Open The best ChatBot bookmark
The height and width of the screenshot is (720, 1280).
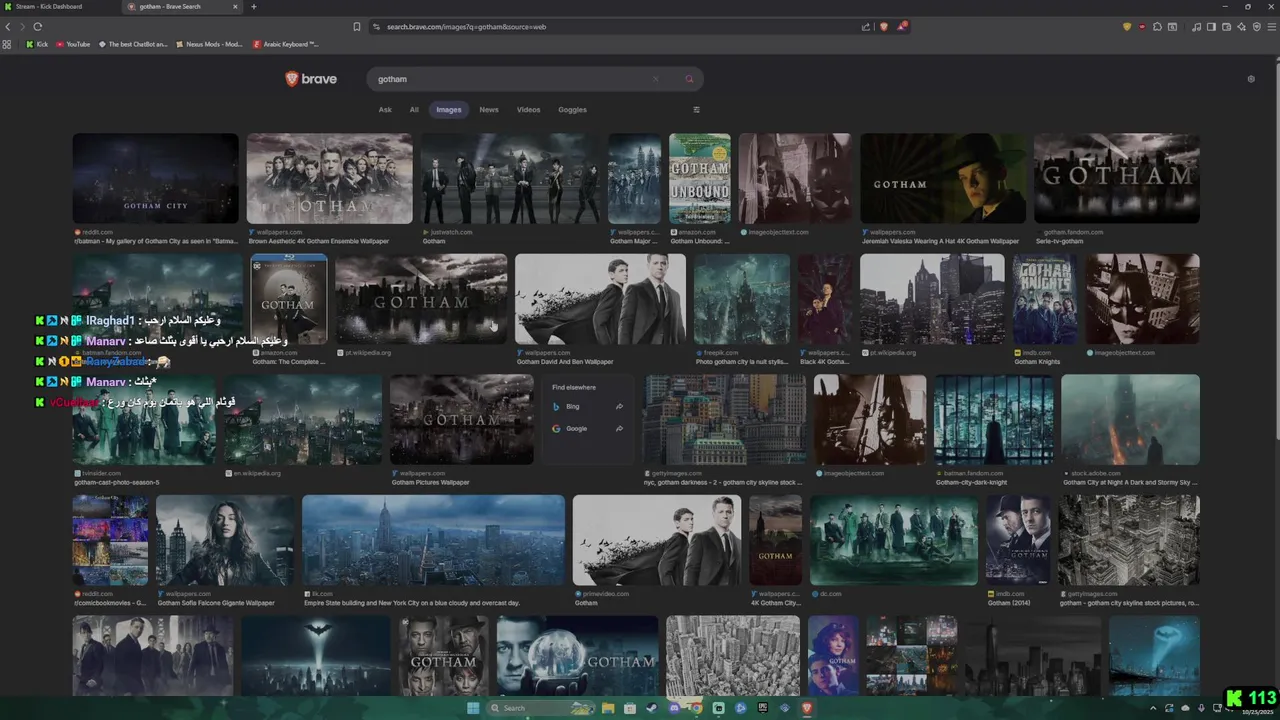(132, 44)
